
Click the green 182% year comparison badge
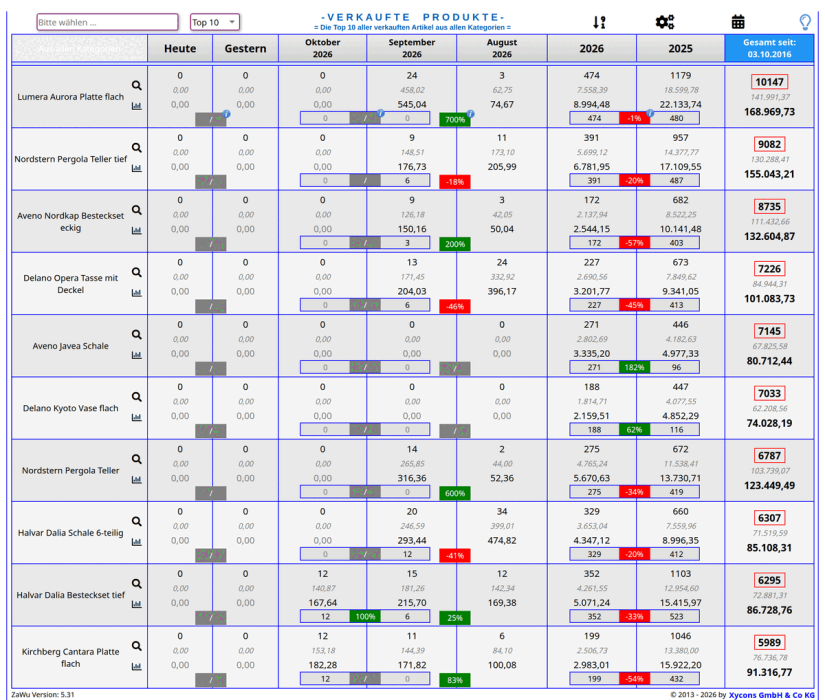click(634, 367)
